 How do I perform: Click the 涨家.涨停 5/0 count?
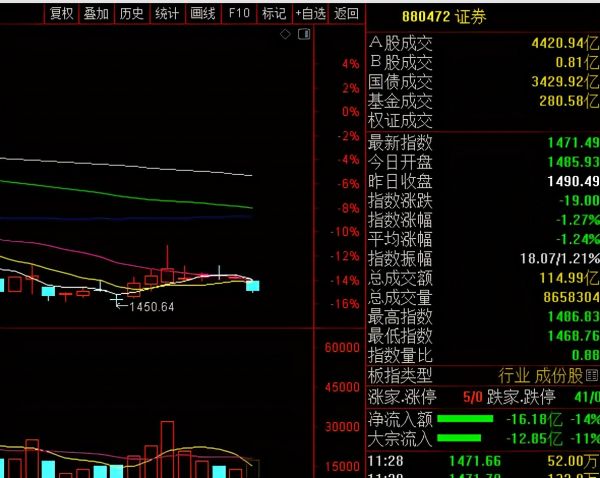tap(471, 397)
